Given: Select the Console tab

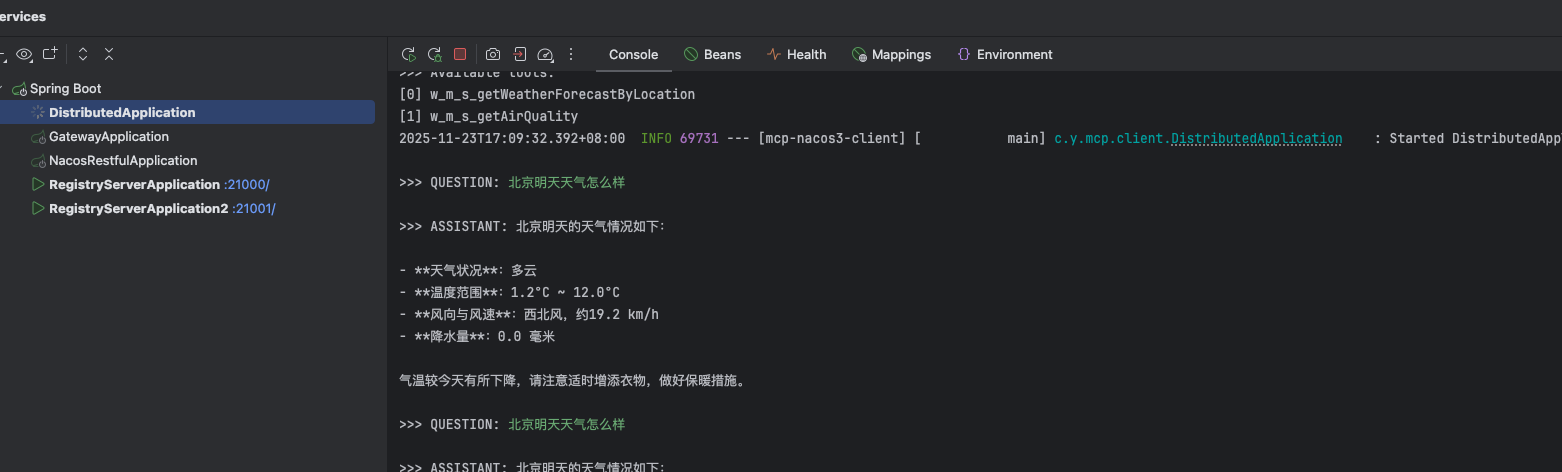Looking at the screenshot, I should click(x=633, y=55).
